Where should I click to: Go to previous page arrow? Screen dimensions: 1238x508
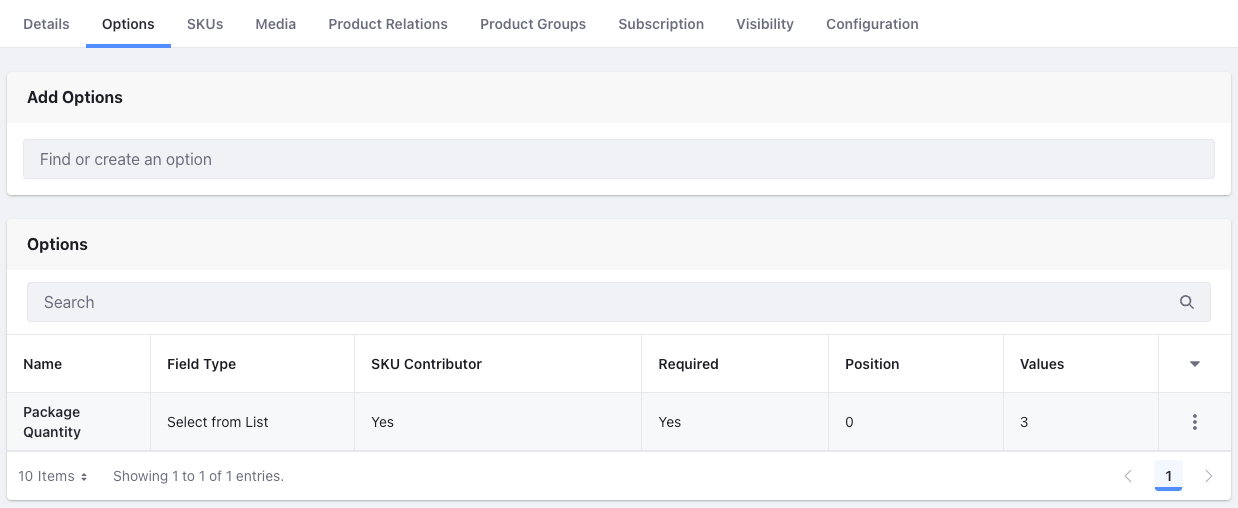point(1128,476)
